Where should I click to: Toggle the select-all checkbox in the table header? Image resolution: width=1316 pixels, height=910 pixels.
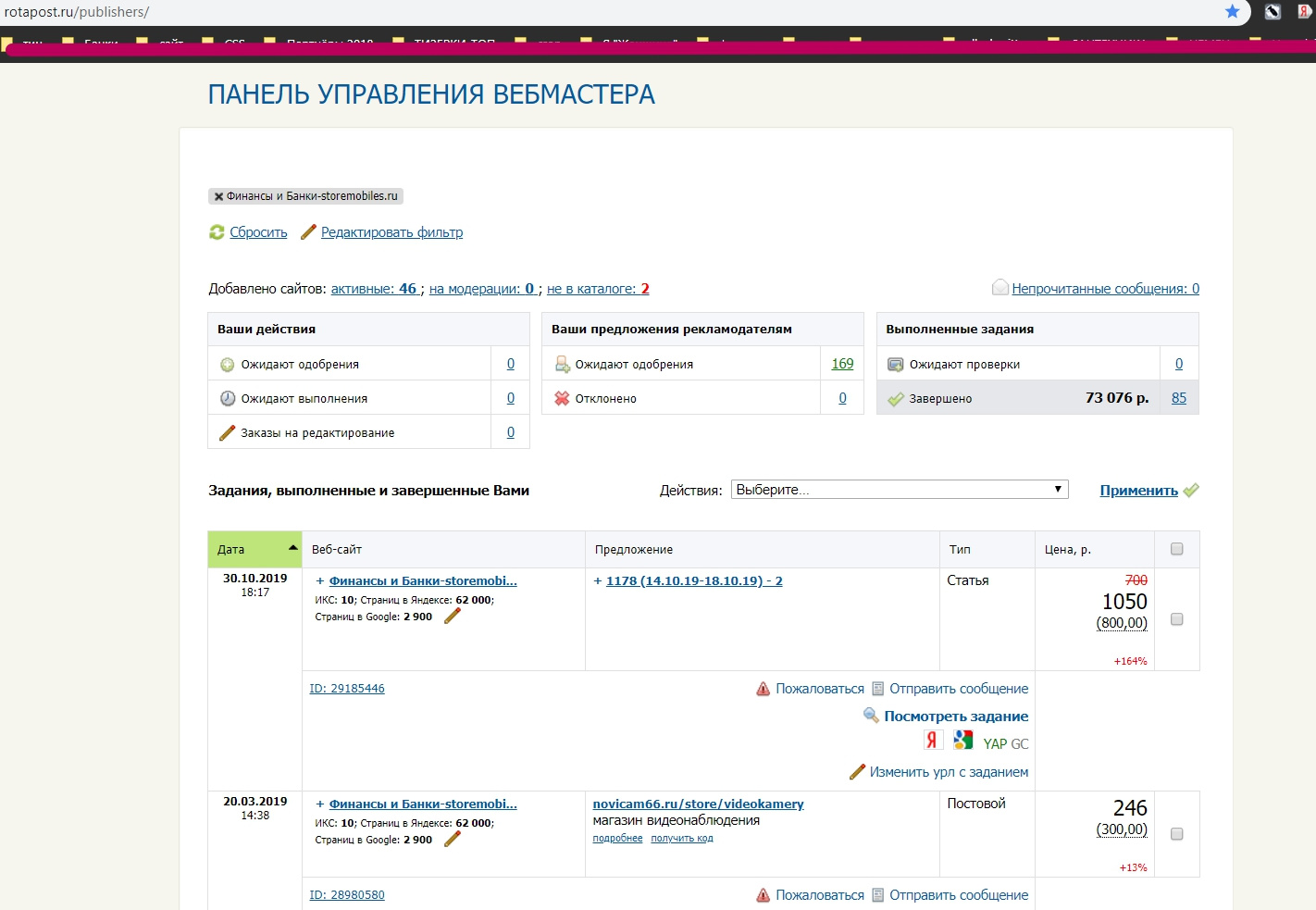1177,549
